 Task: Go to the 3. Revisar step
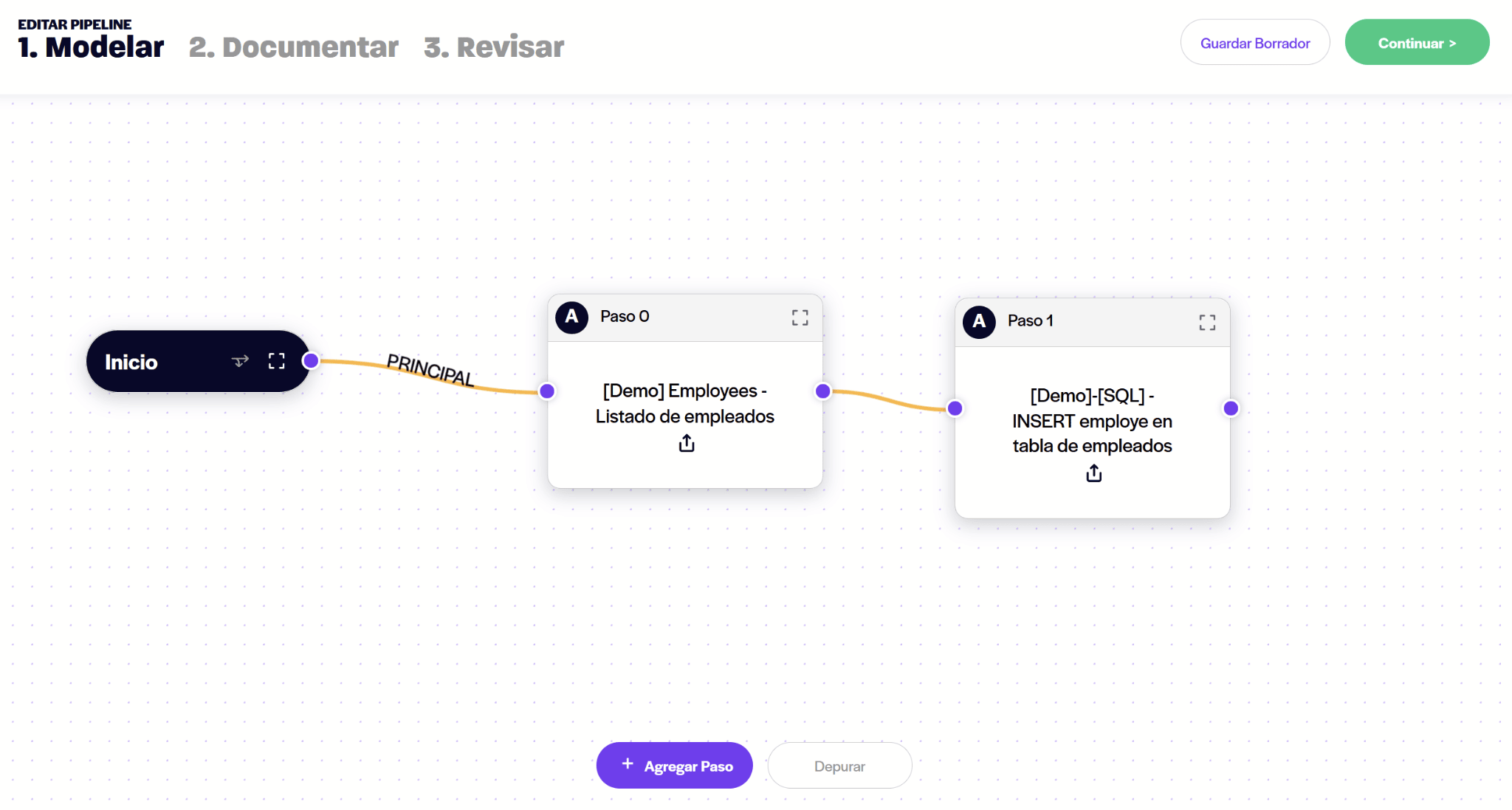point(494,47)
